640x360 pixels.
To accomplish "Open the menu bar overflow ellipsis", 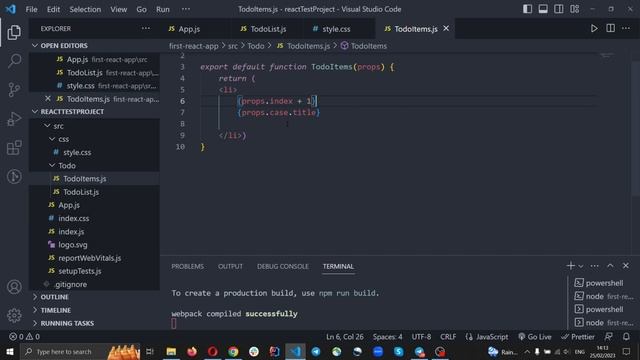I will click(x=186, y=9).
